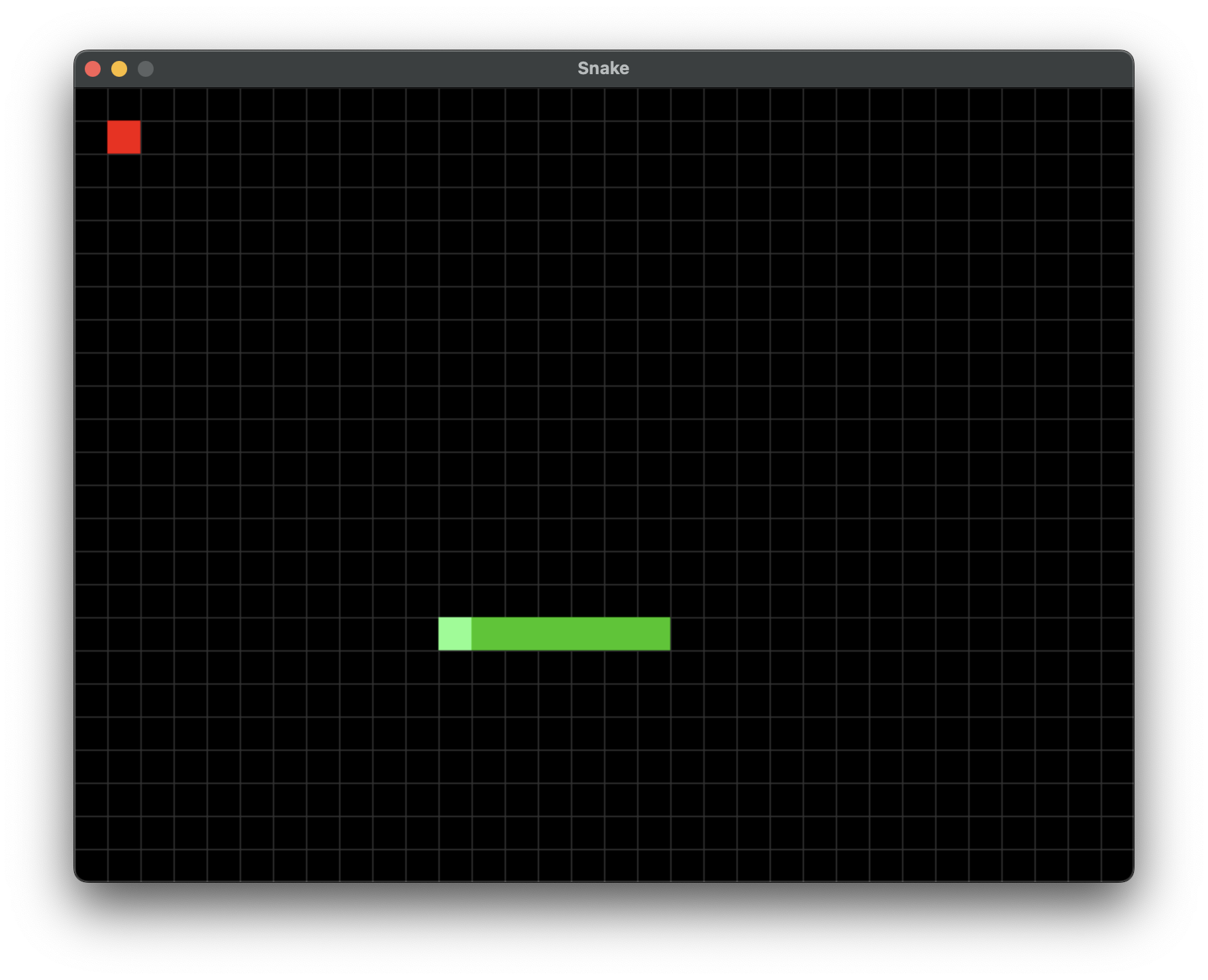The image size is (1208, 980).
Task: Click the top-right corner grid cell
Action: [1117, 104]
